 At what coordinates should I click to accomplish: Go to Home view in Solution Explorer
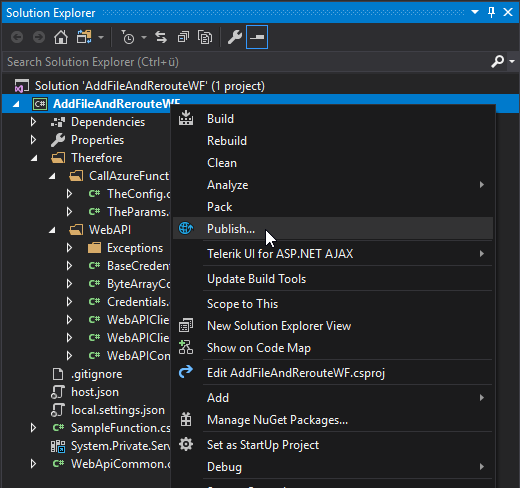61,37
